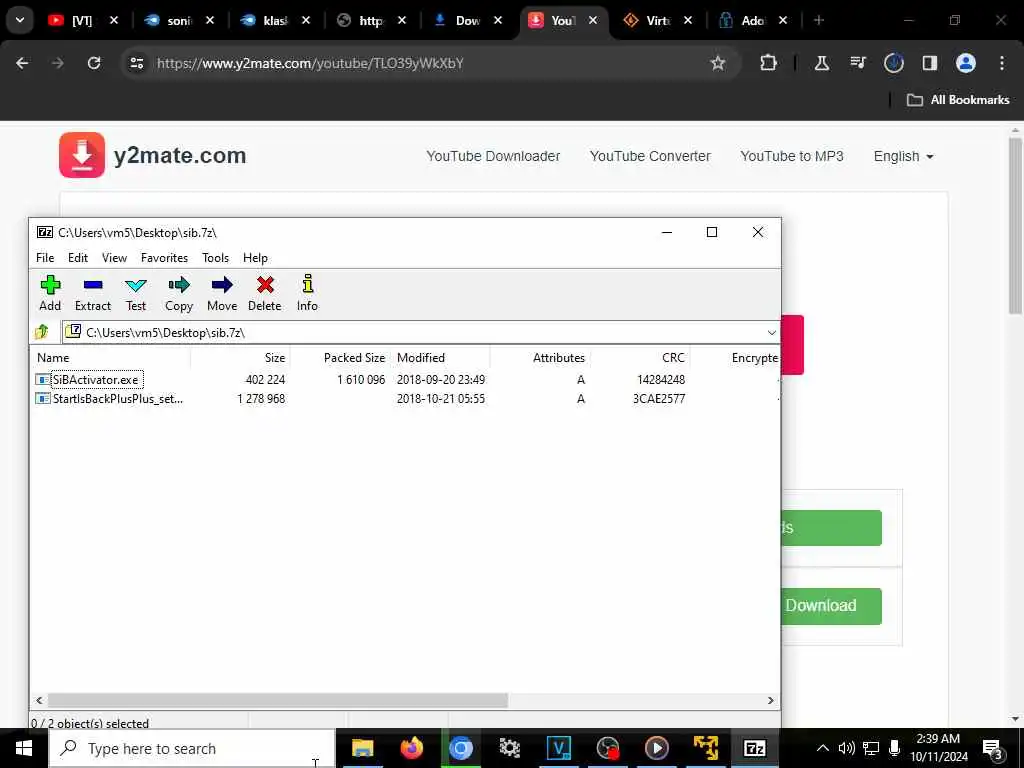Expand the English language dropdown
The height and width of the screenshot is (768, 1024).
[903, 157]
